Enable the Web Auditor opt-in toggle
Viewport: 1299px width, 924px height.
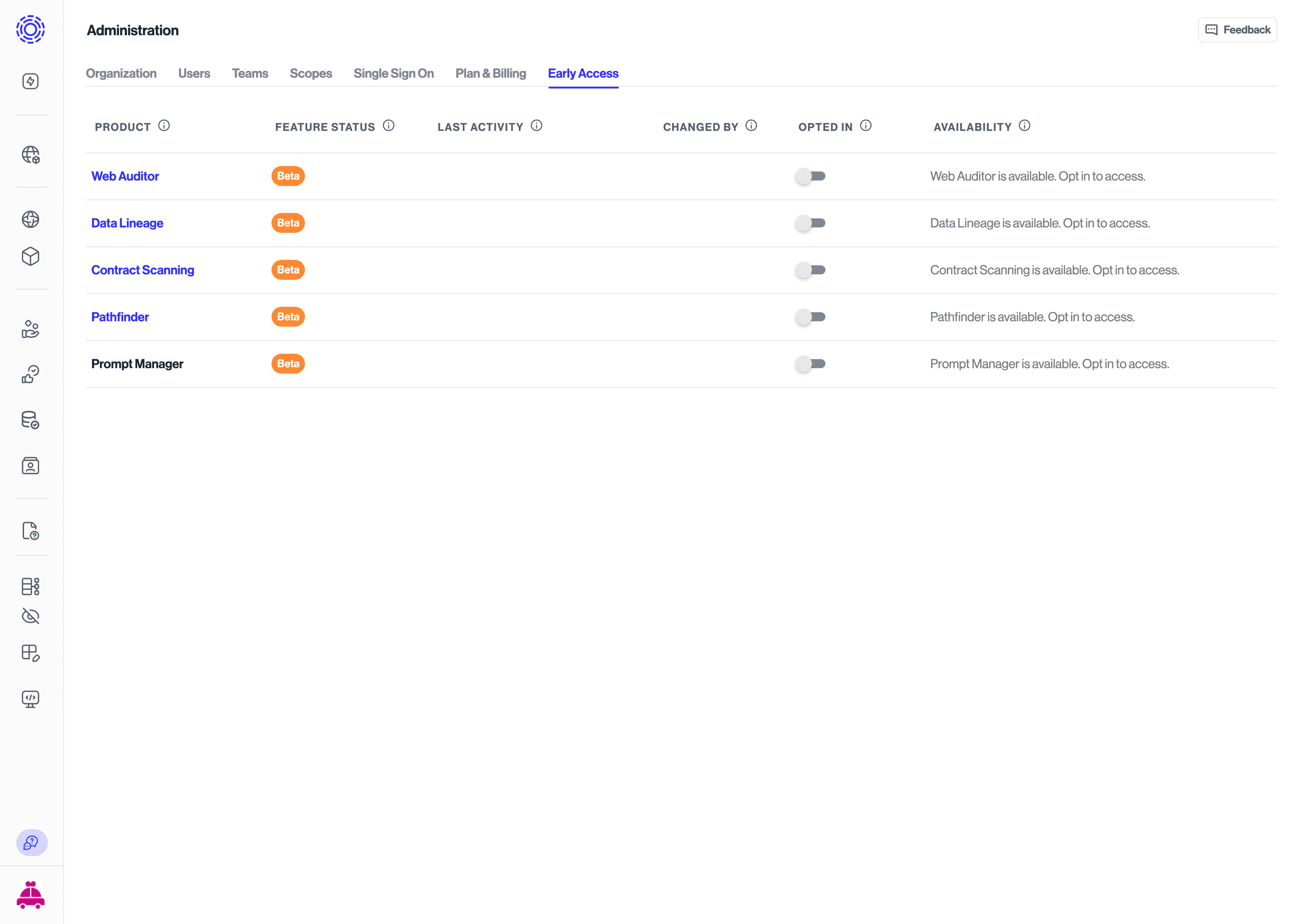811,176
